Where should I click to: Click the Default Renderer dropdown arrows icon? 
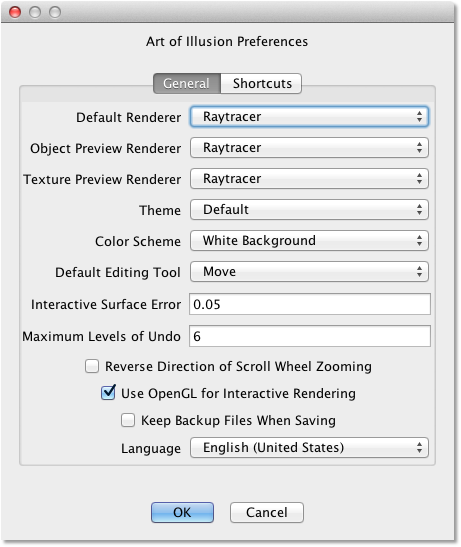click(x=419, y=117)
